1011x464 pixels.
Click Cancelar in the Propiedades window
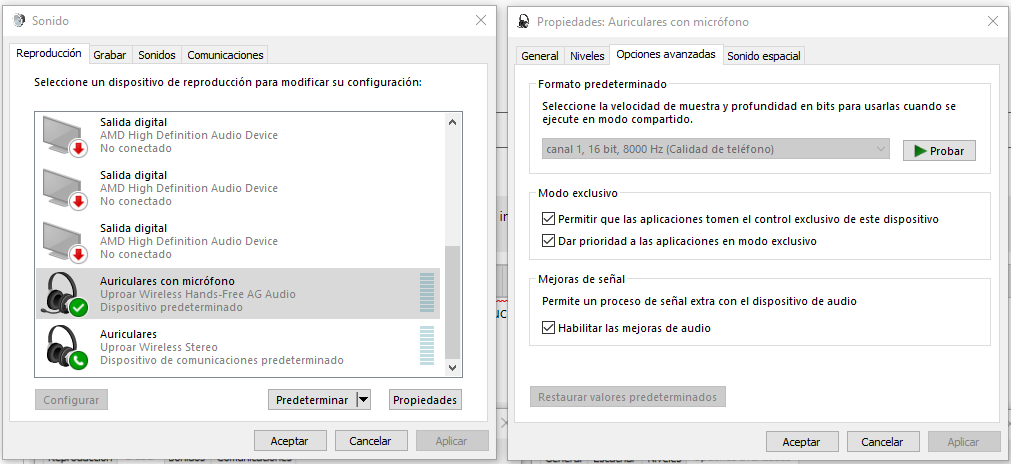coord(883,441)
